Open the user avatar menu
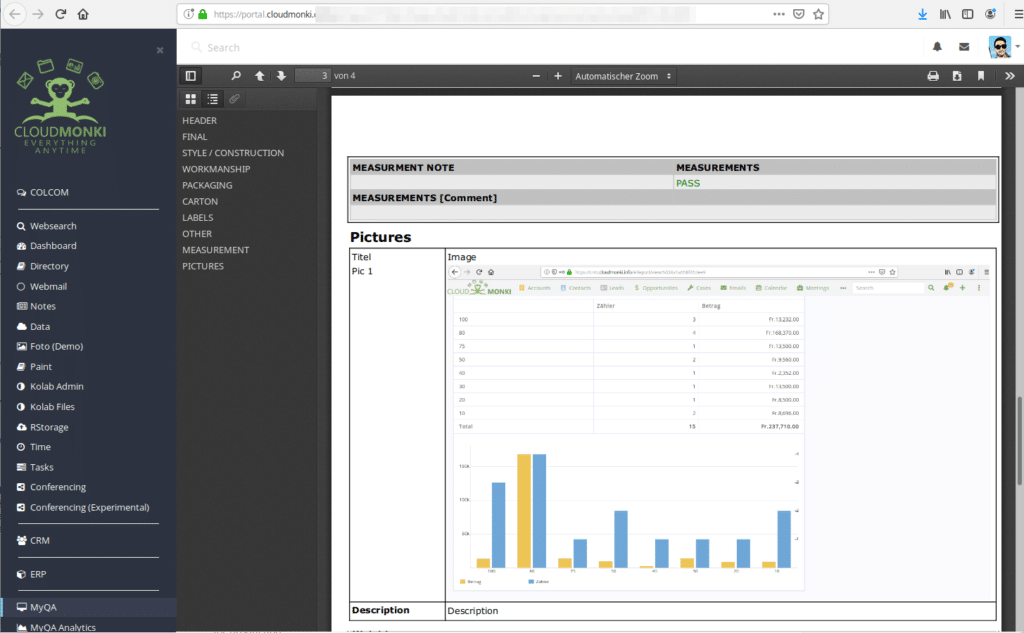Image resolution: width=1024 pixels, height=633 pixels. (x=1003, y=46)
